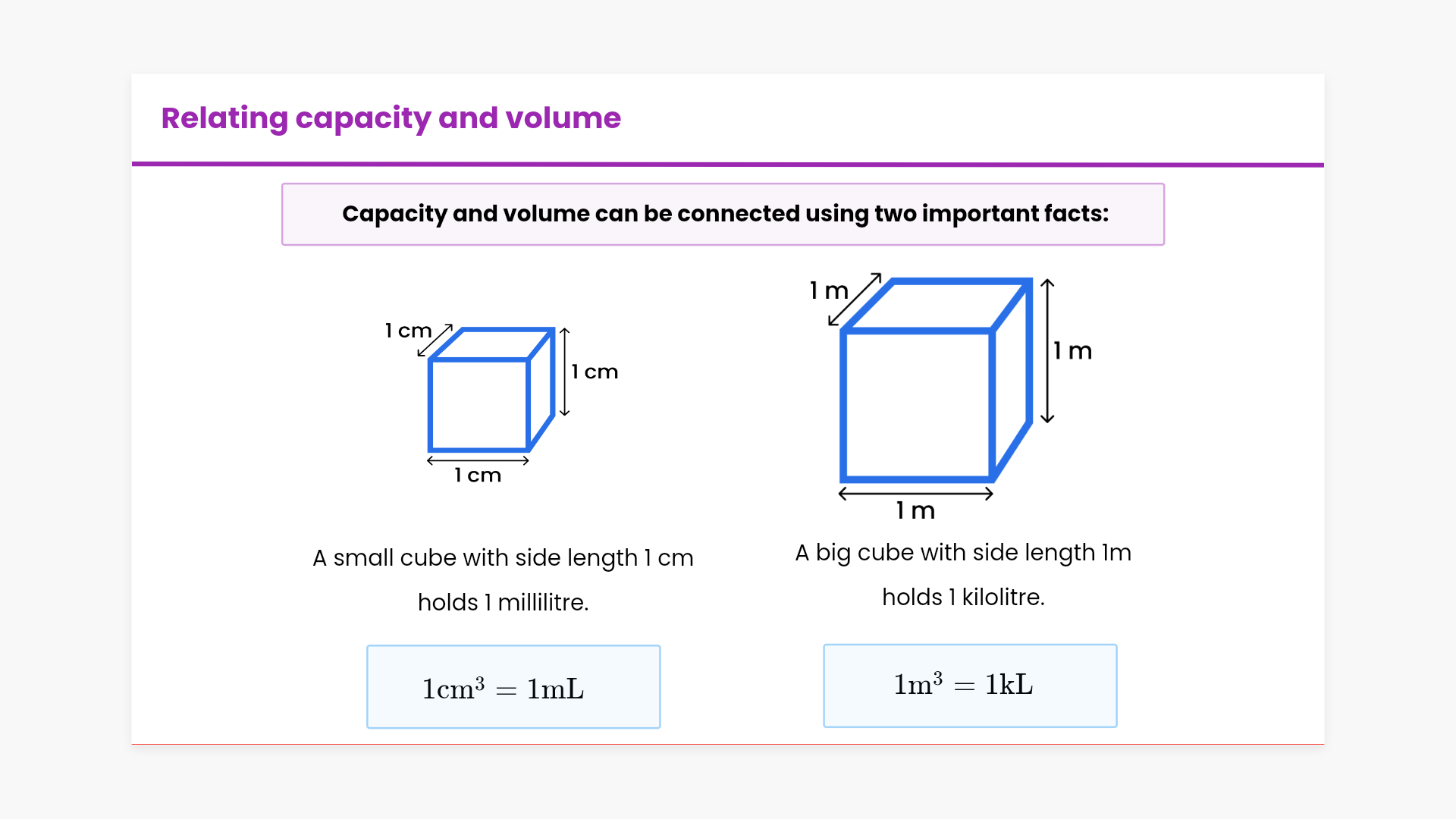Viewport: 1456px width, 819px height.
Task: Select the 1m³ = 1kL formula box
Action: [x=970, y=686]
